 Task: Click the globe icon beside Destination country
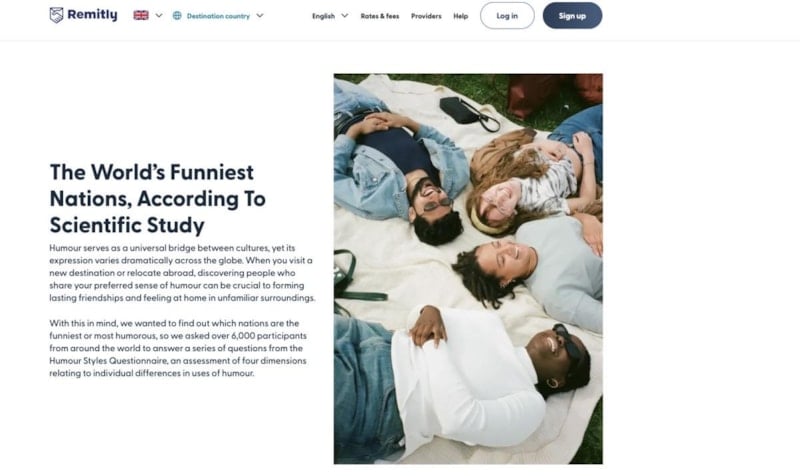pos(177,16)
